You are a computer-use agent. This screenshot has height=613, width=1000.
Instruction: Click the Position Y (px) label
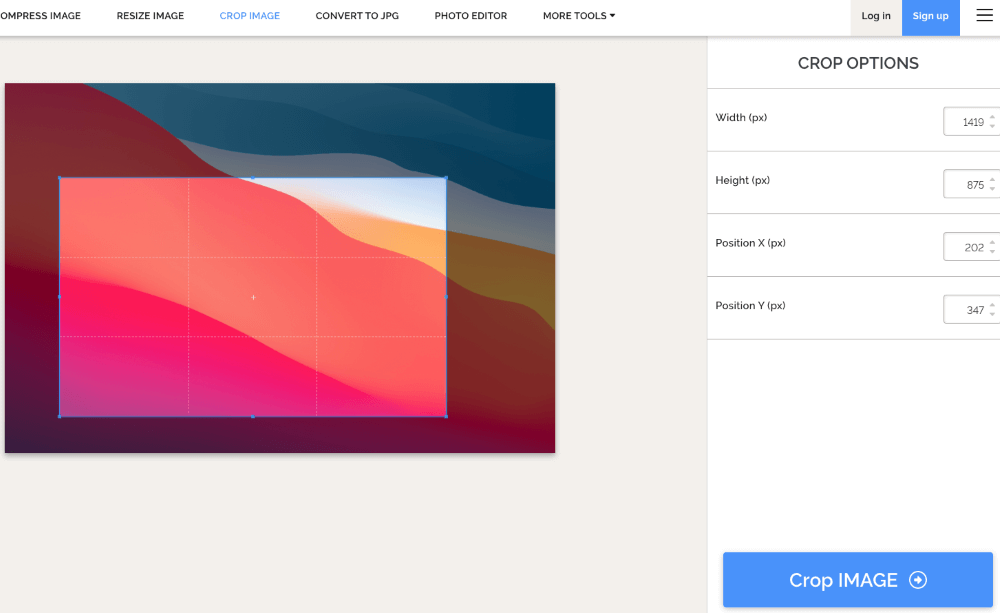coord(750,305)
